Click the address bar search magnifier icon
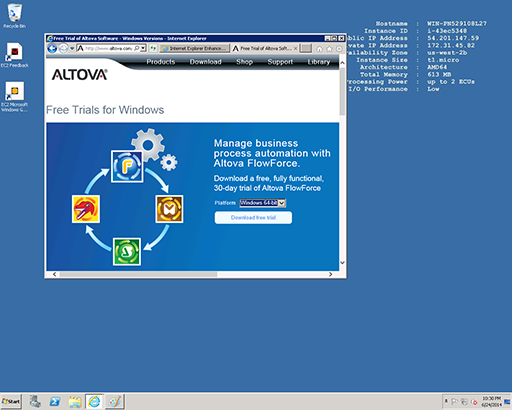 137,48
